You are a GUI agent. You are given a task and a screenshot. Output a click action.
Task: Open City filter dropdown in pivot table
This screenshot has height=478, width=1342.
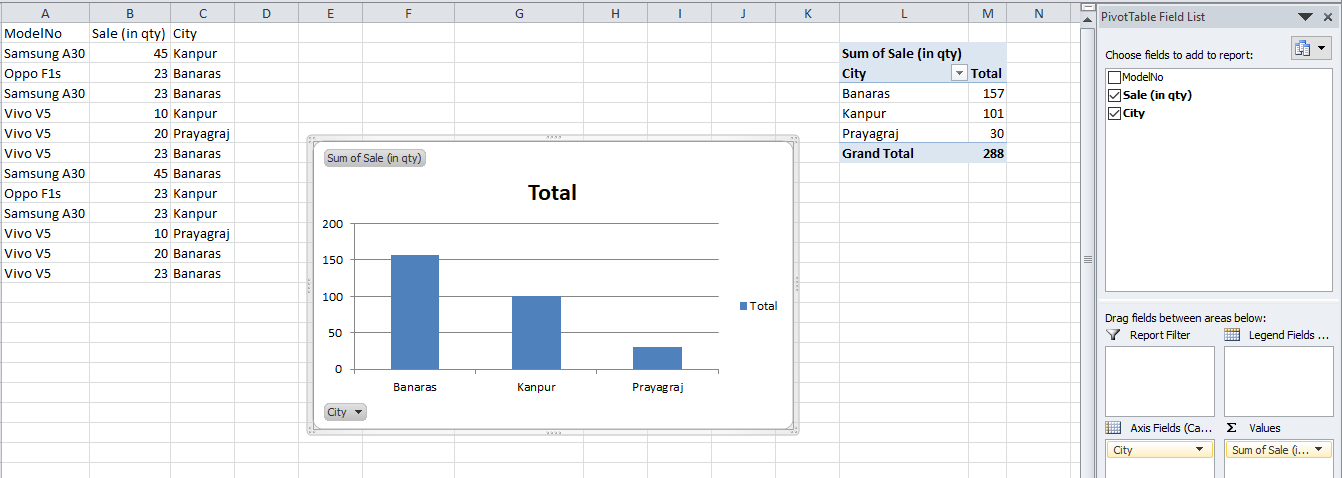point(959,74)
